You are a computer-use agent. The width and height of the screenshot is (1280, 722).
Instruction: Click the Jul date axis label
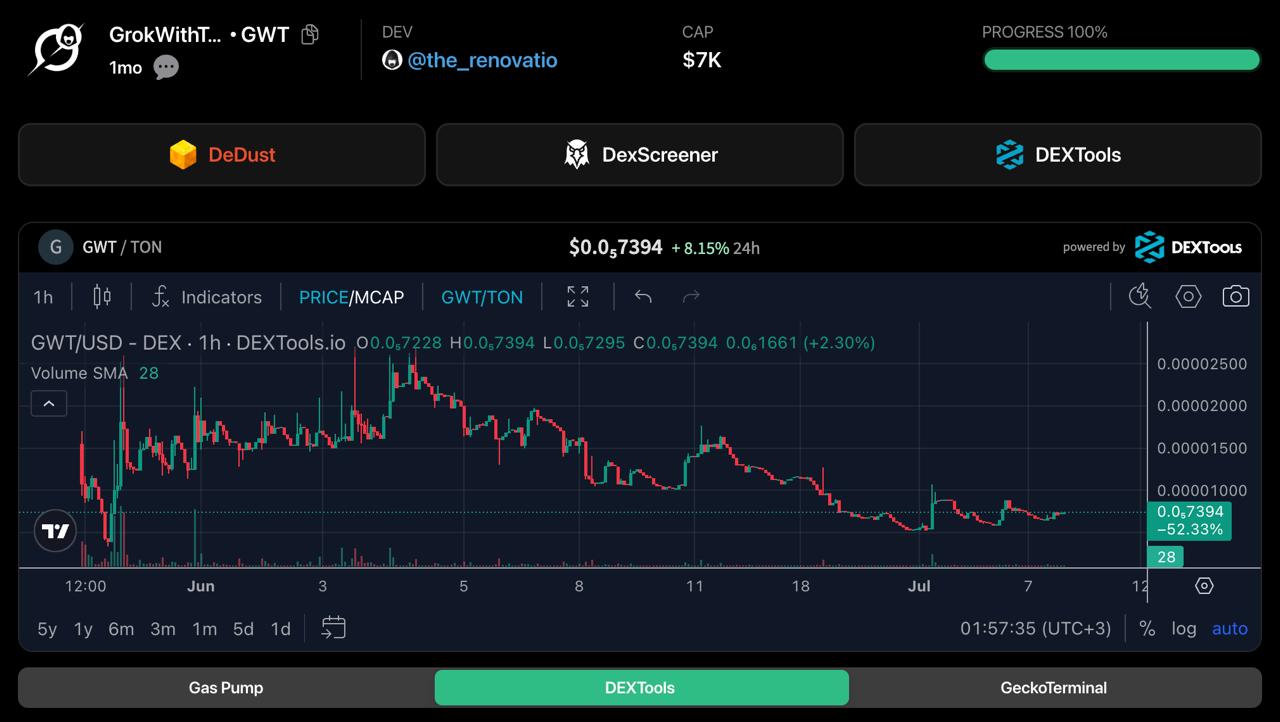(x=918, y=586)
